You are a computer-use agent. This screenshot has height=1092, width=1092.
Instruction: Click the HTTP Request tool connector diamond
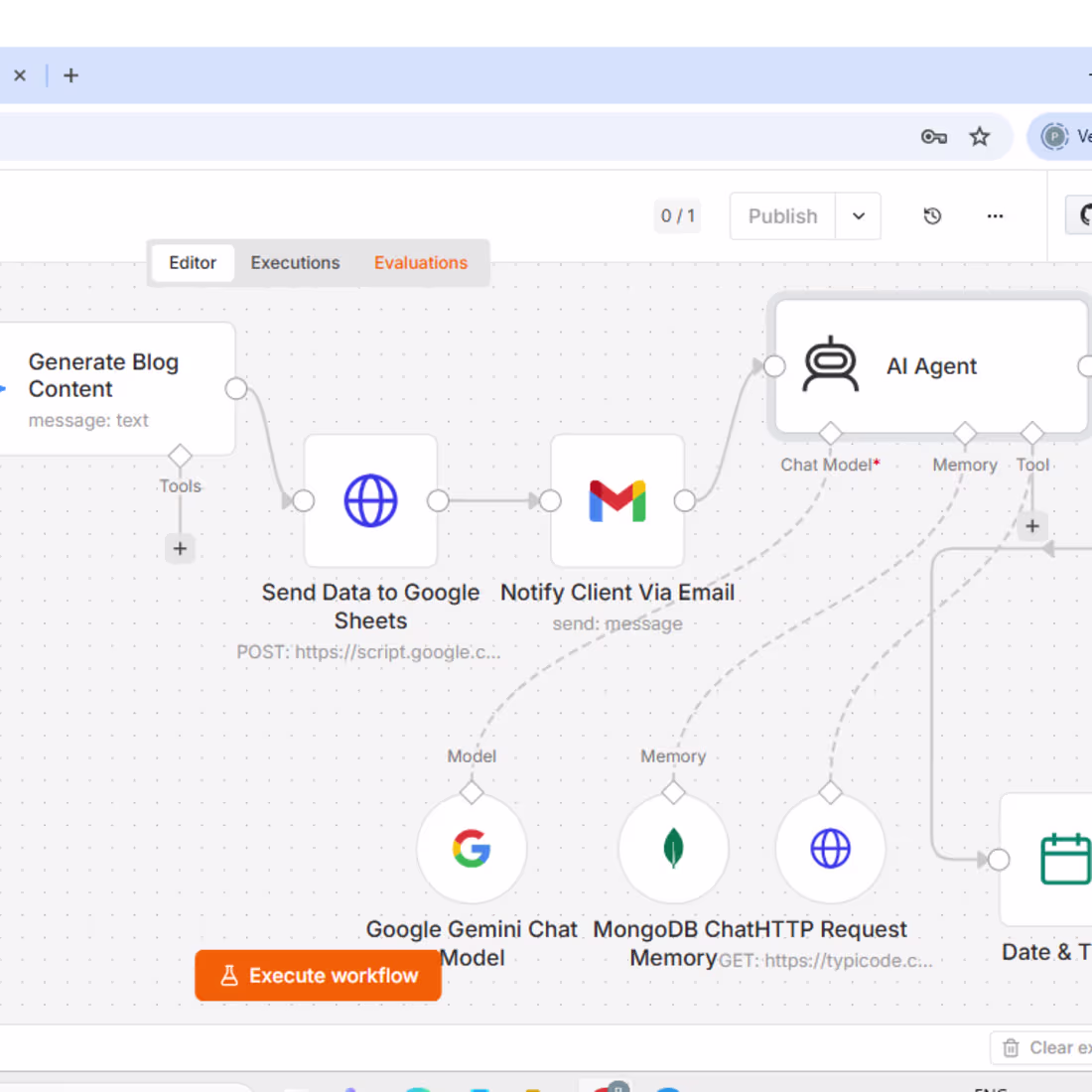pyautogui.click(x=830, y=792)
